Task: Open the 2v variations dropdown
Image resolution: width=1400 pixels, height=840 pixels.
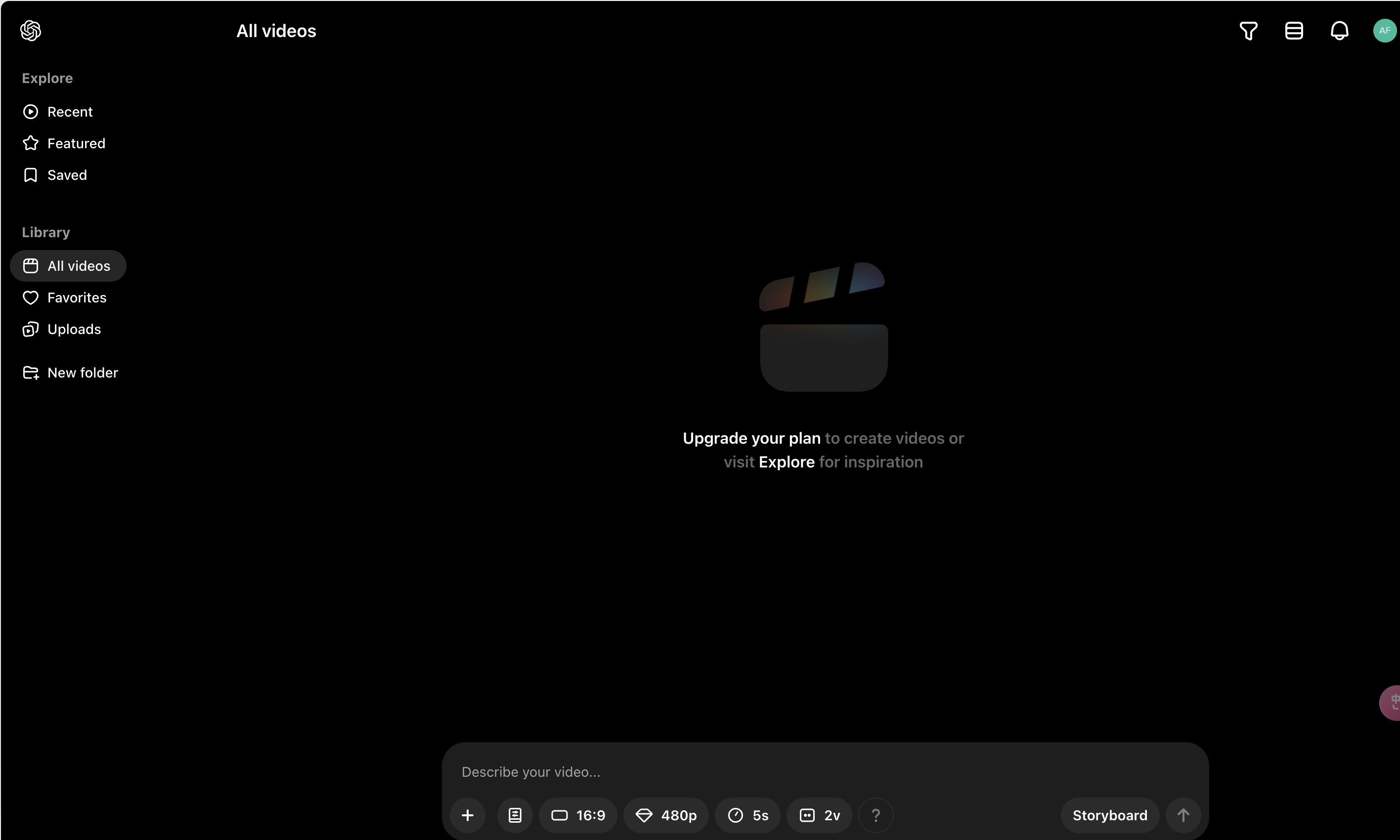Action: click(819, 815)
